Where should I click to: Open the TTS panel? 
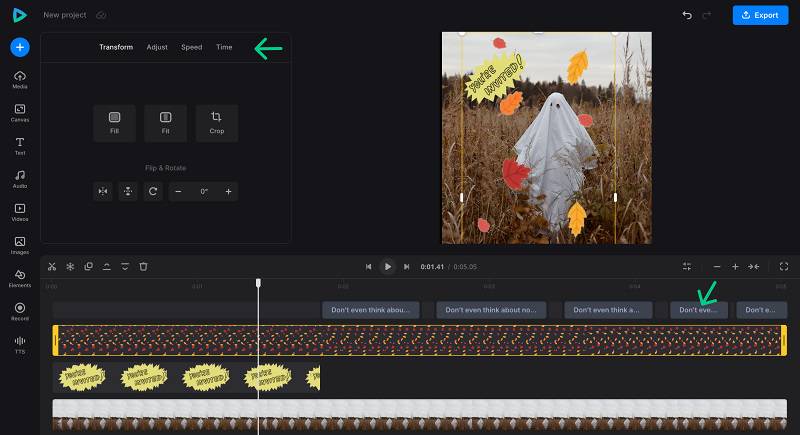(x=20, y=344)
